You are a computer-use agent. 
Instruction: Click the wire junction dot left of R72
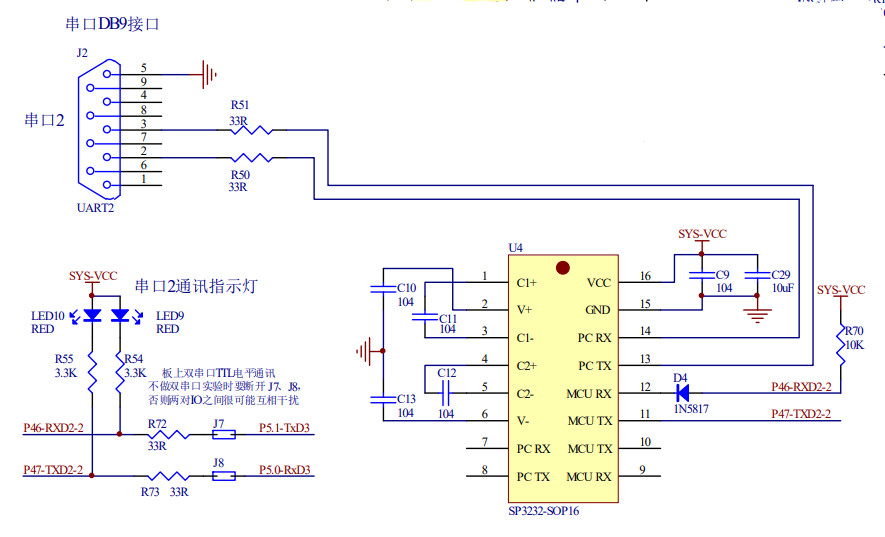[120, 434]
